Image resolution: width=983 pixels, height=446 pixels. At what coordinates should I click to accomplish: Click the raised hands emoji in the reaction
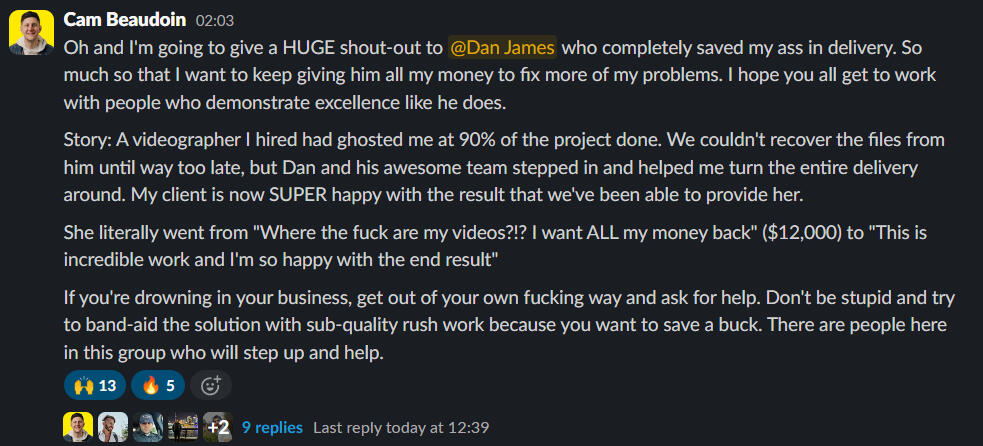click(83, 385)
